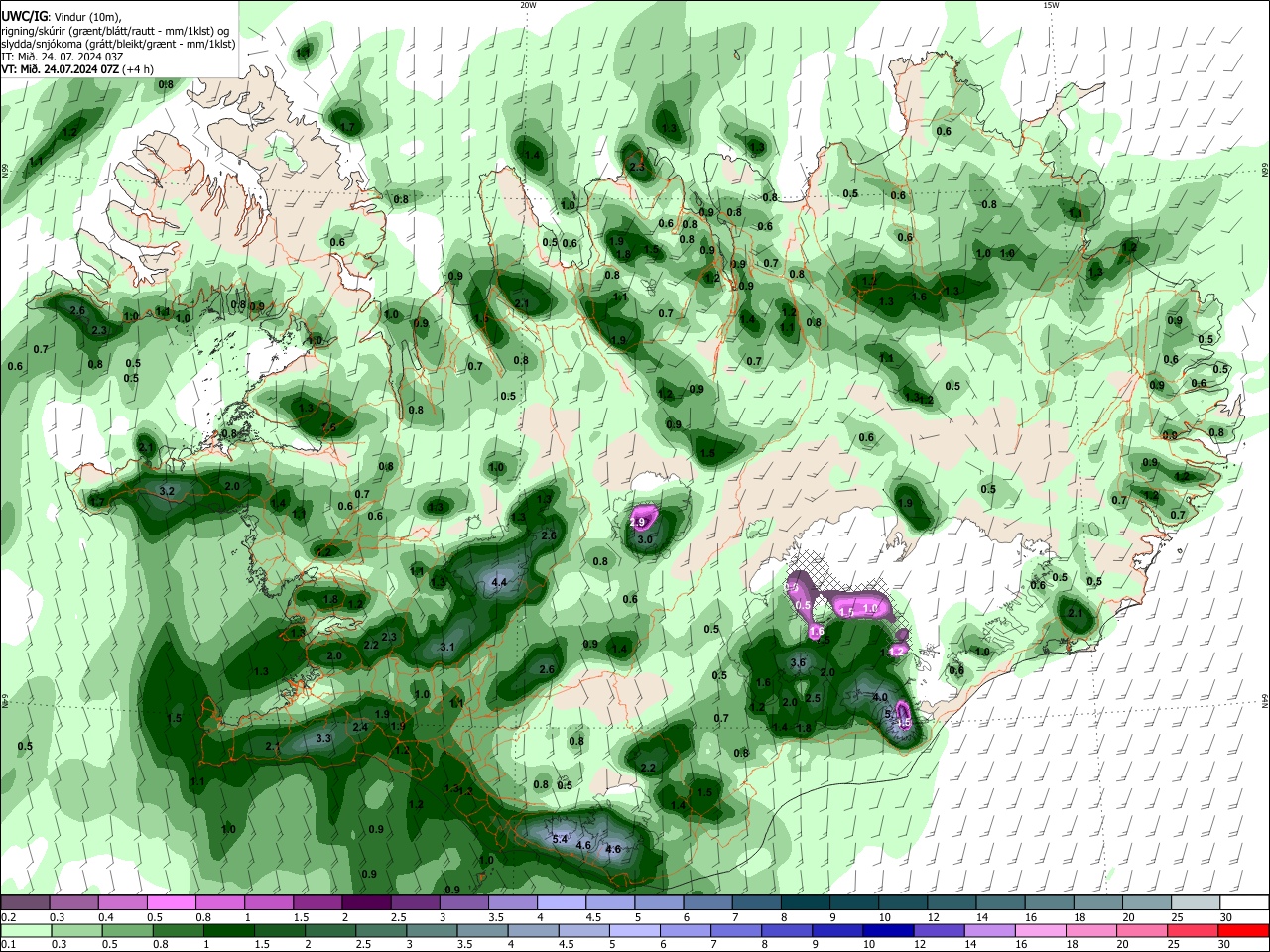This screenshot has width=1270, height=952.
Task: Click the dark blue rain swatch labeled 10
Action: click(x=889, y=930)
